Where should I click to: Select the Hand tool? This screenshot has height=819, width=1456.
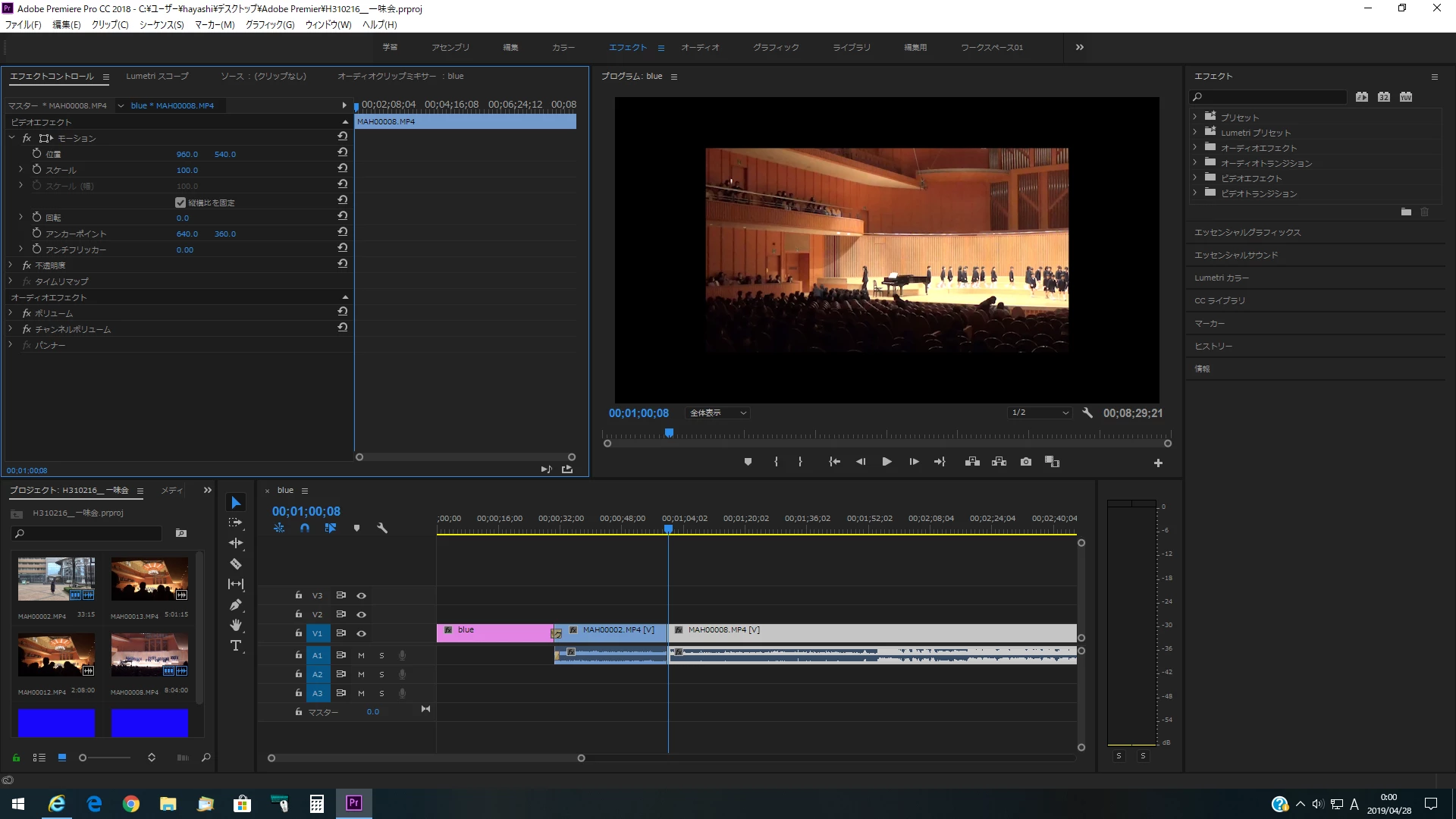[x=236, y=625]
